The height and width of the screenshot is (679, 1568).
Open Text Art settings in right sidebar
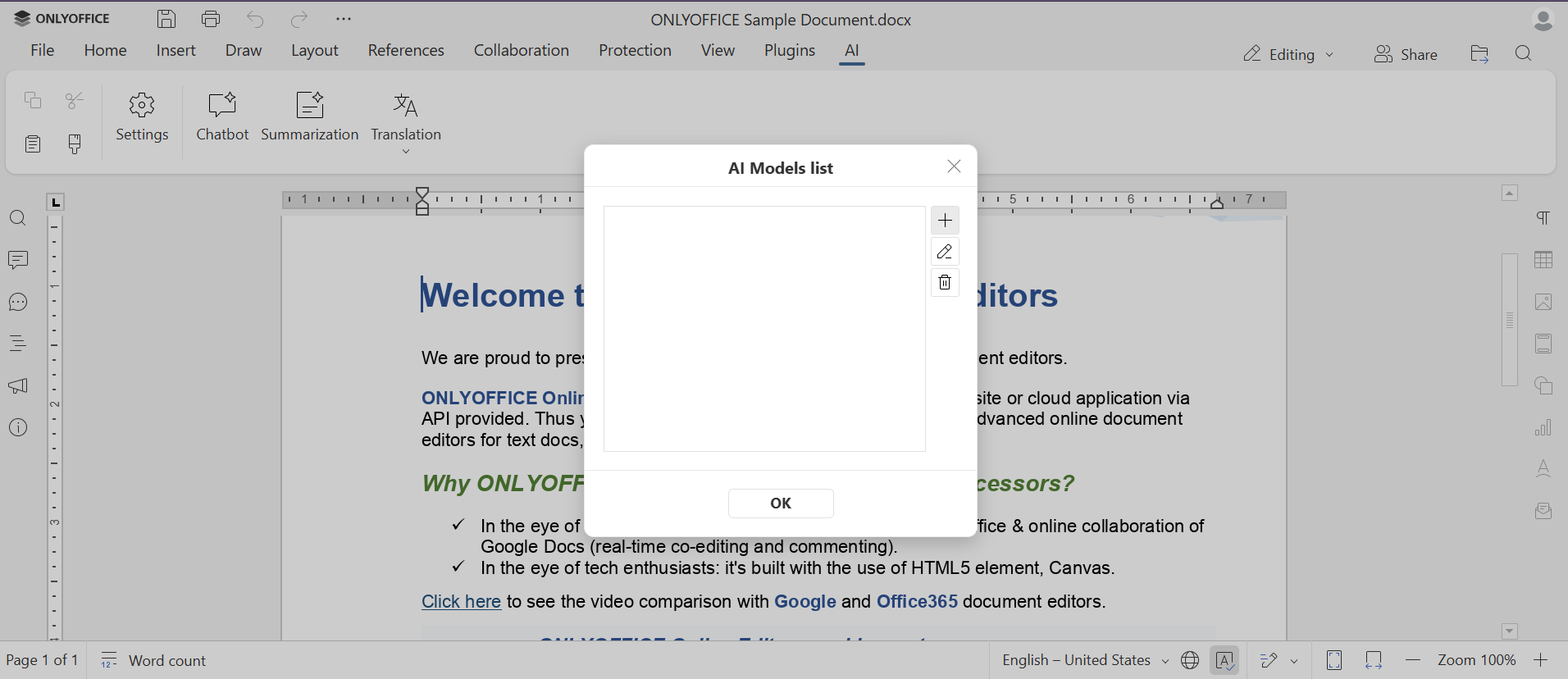[1543, 469]
